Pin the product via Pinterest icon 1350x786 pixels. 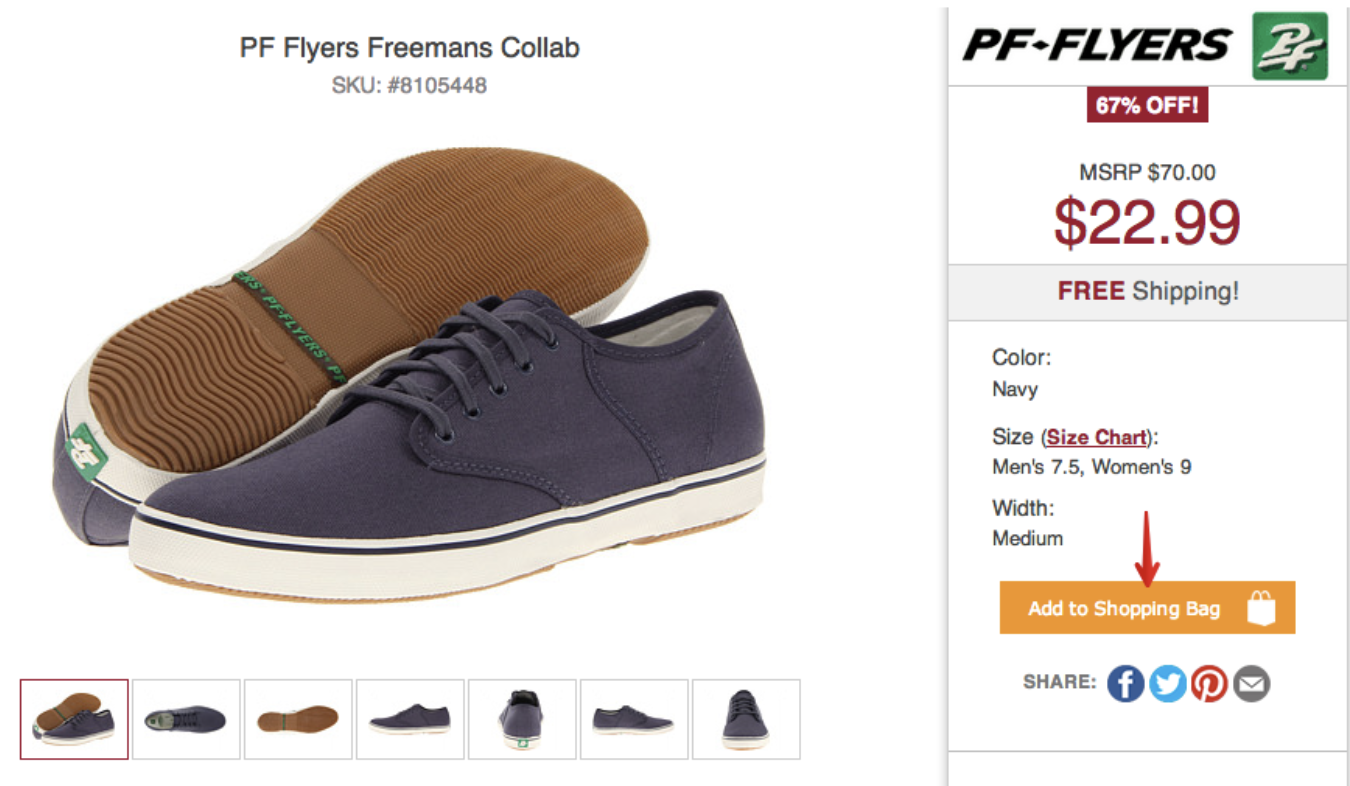(1209, 684)
